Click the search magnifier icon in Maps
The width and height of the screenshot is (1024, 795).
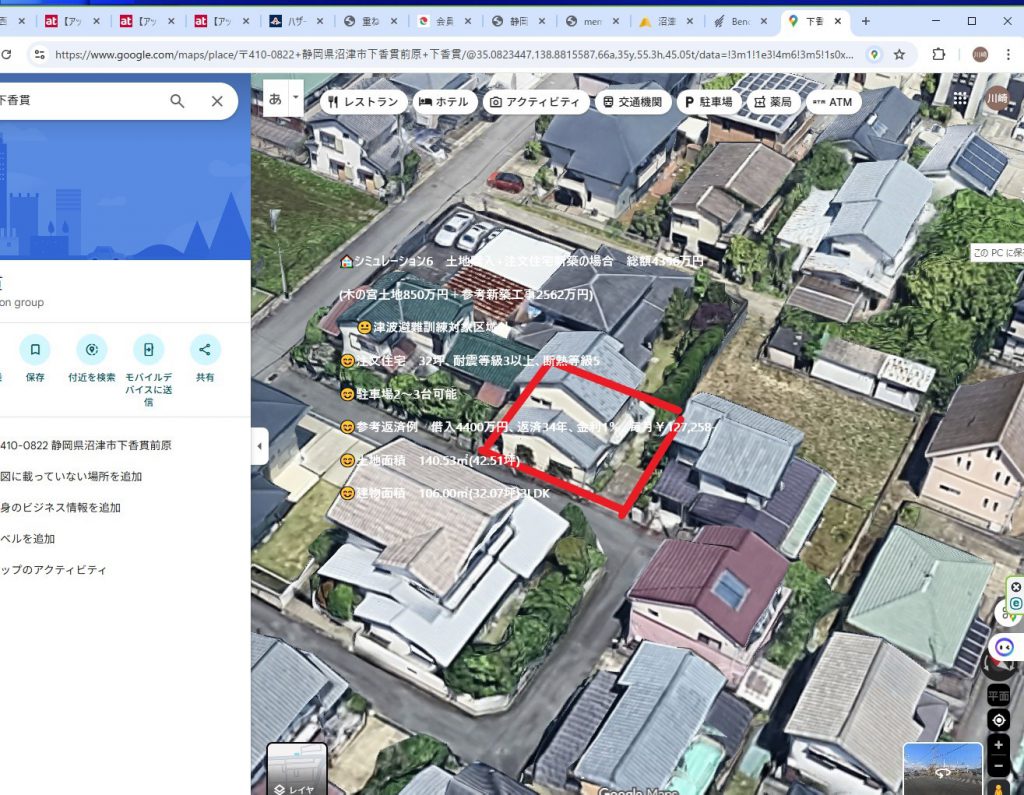[177, 101]
